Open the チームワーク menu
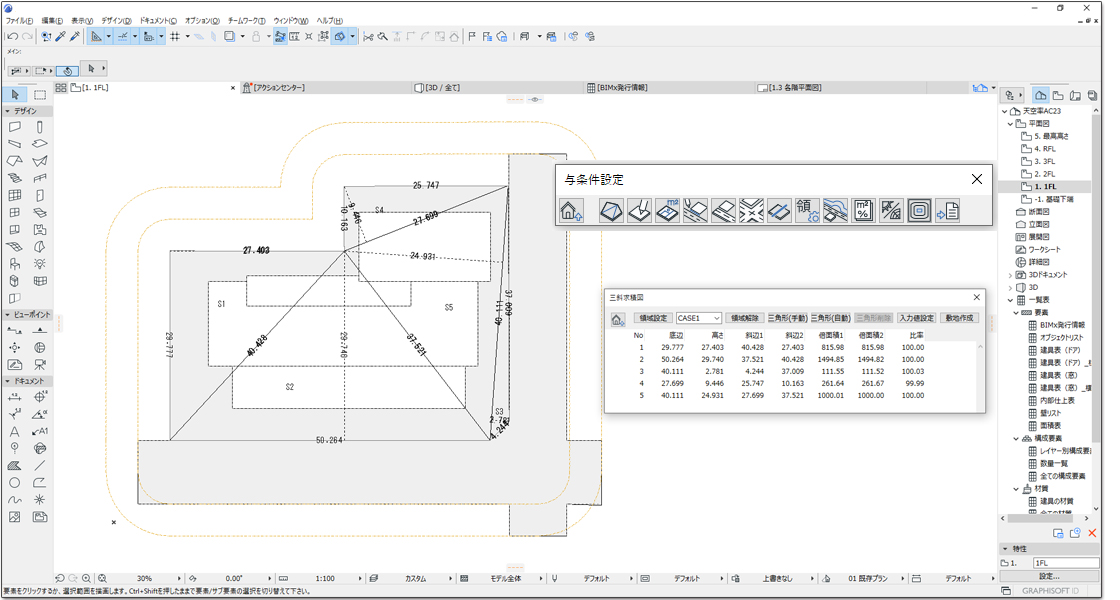 pos(246,21)
